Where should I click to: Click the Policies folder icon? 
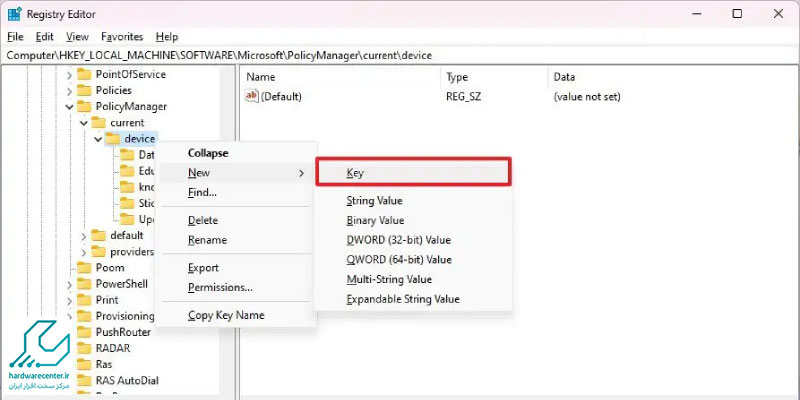pyautogui.click(x=84, y=90)
